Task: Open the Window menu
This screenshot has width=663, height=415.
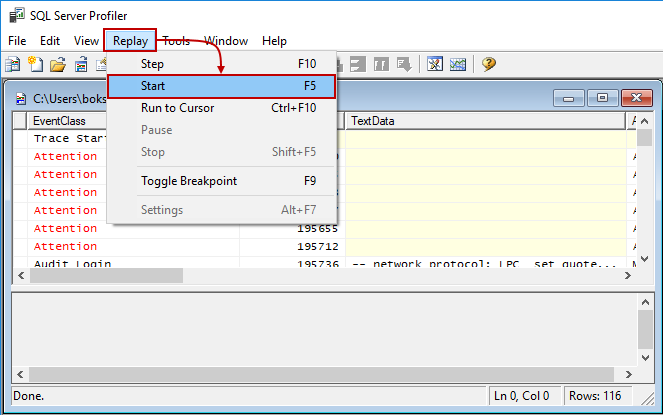Action: click(x=226, y=41)
